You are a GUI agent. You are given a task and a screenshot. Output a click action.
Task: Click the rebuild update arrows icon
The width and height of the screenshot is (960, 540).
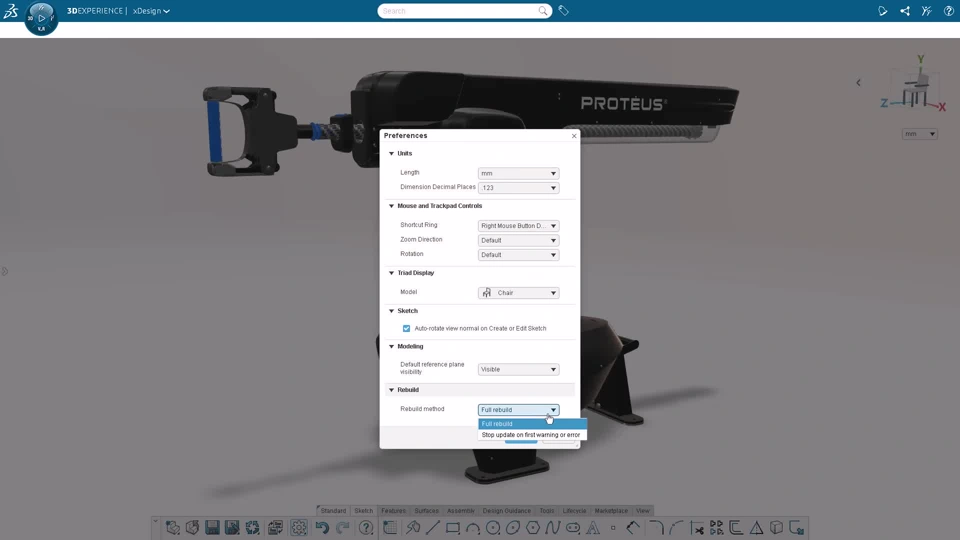[x=252, y=527]
